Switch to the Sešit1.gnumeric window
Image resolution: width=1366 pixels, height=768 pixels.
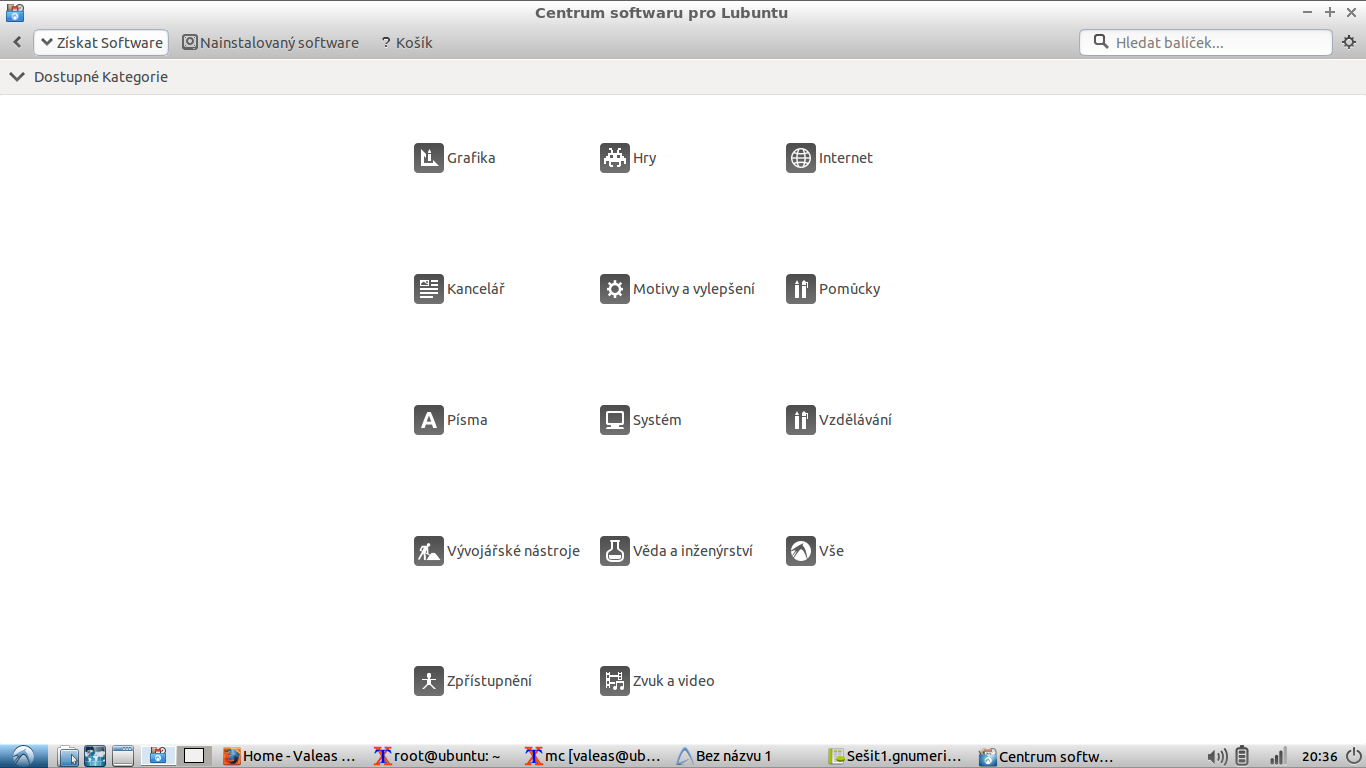click(x=897, y=756)
